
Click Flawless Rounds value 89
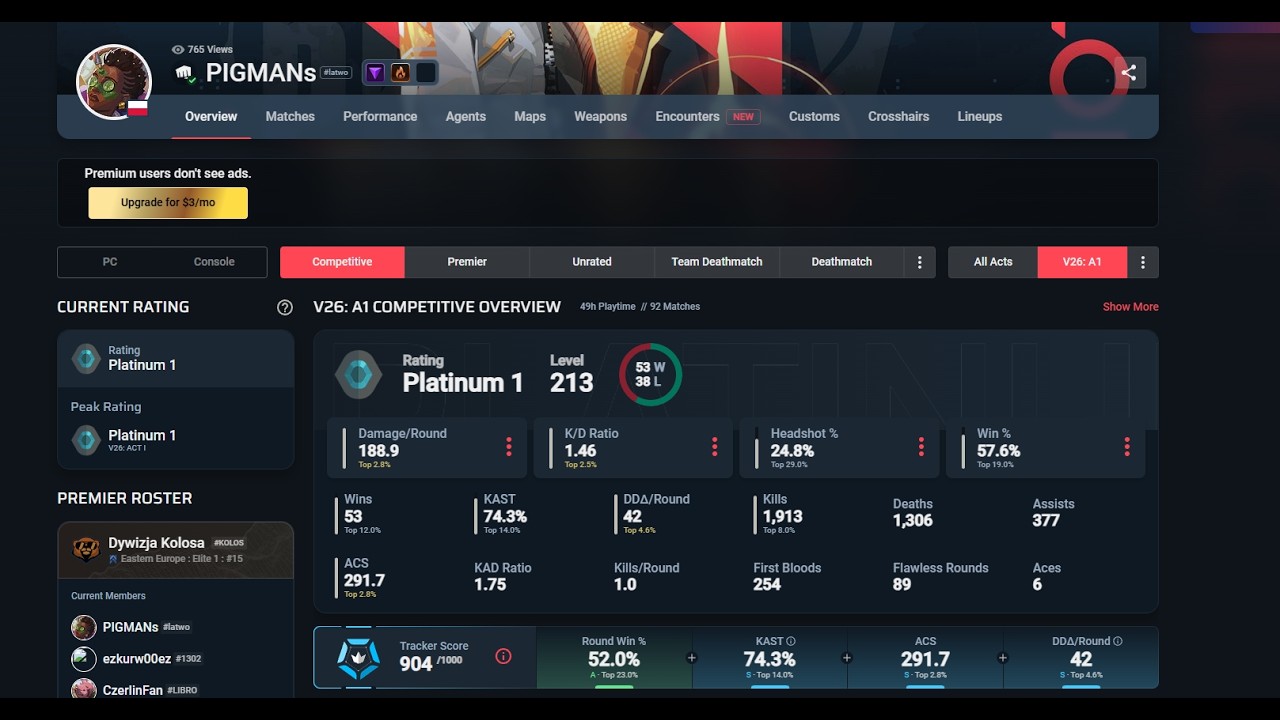(x=902, y=584)
